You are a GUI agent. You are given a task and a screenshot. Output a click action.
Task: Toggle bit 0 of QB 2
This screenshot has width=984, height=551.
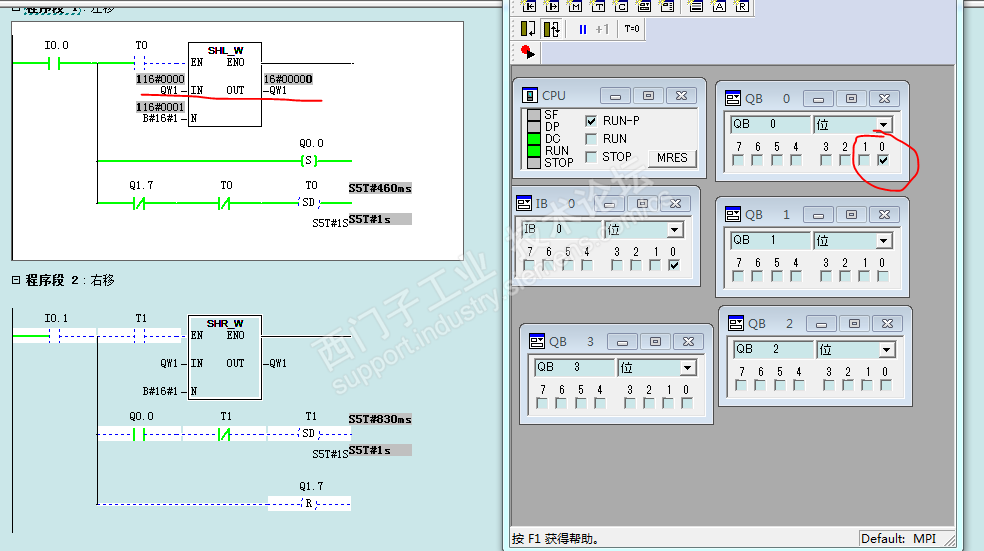click(x=885, y=385)
